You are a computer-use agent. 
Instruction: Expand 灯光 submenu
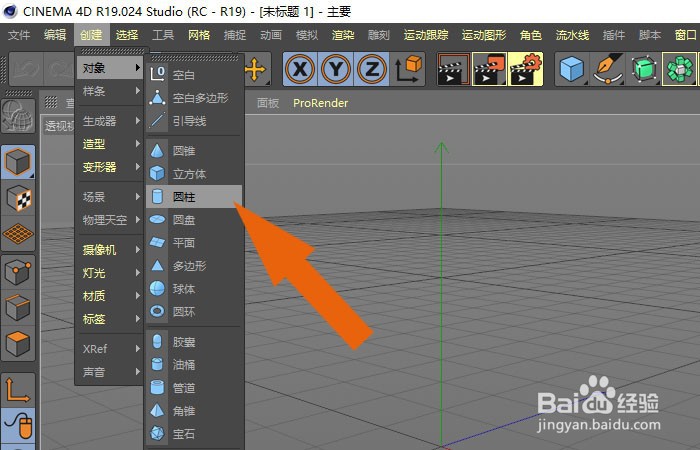click(x=110, y=273)
